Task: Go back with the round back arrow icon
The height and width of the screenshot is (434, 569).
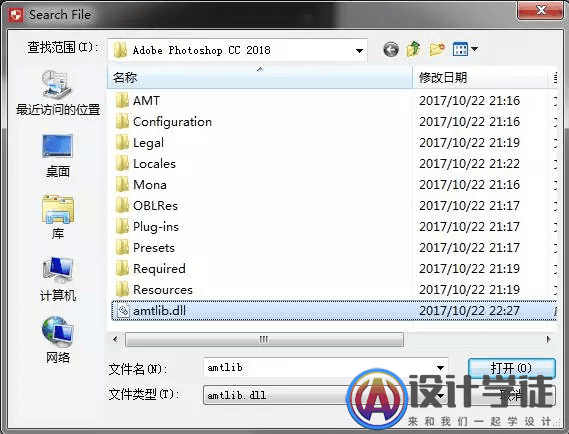Action: tap(390, 49)
